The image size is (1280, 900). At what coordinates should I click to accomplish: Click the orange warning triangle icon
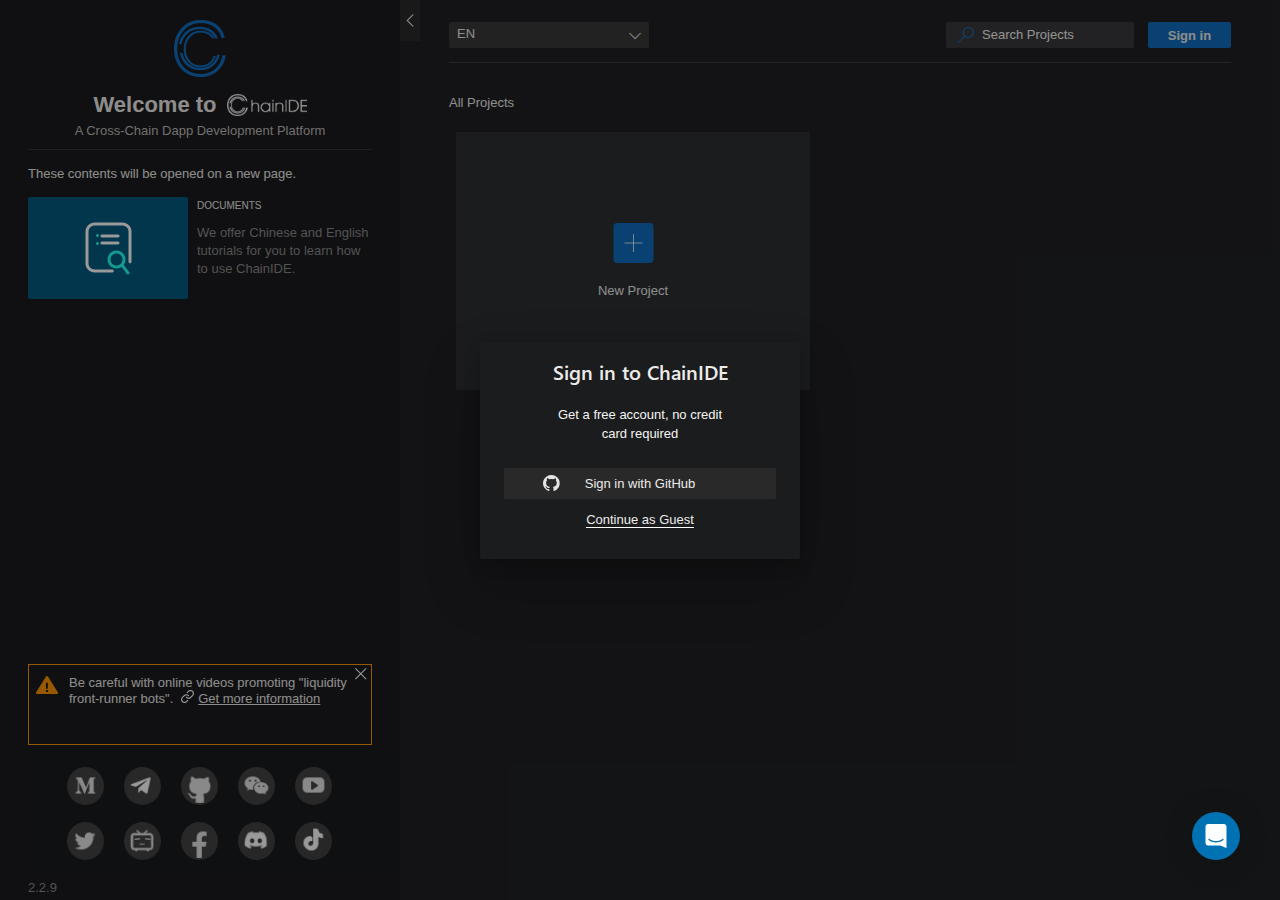tap(47, 685)
